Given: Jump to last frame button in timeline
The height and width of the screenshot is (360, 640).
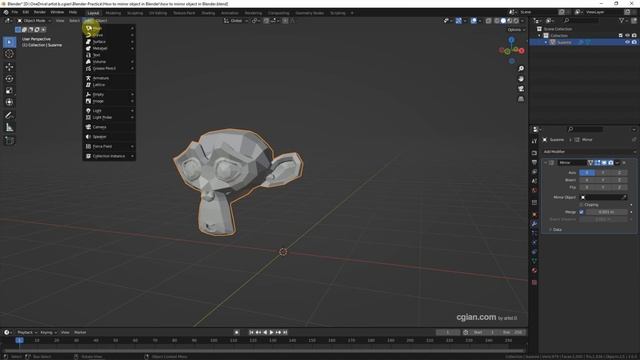Looking at the screenshot, I should (285, 332).
